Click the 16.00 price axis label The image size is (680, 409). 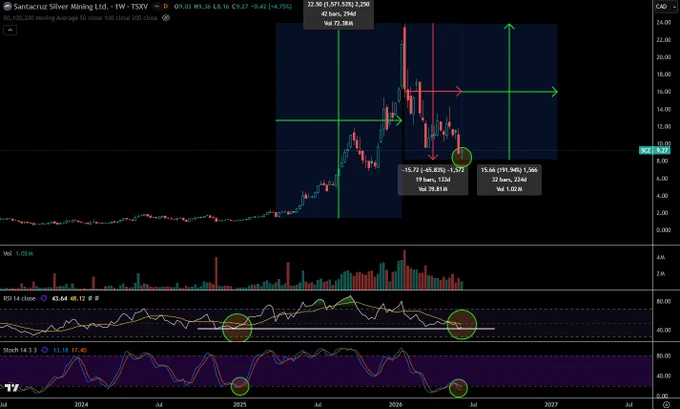[664, 92]
